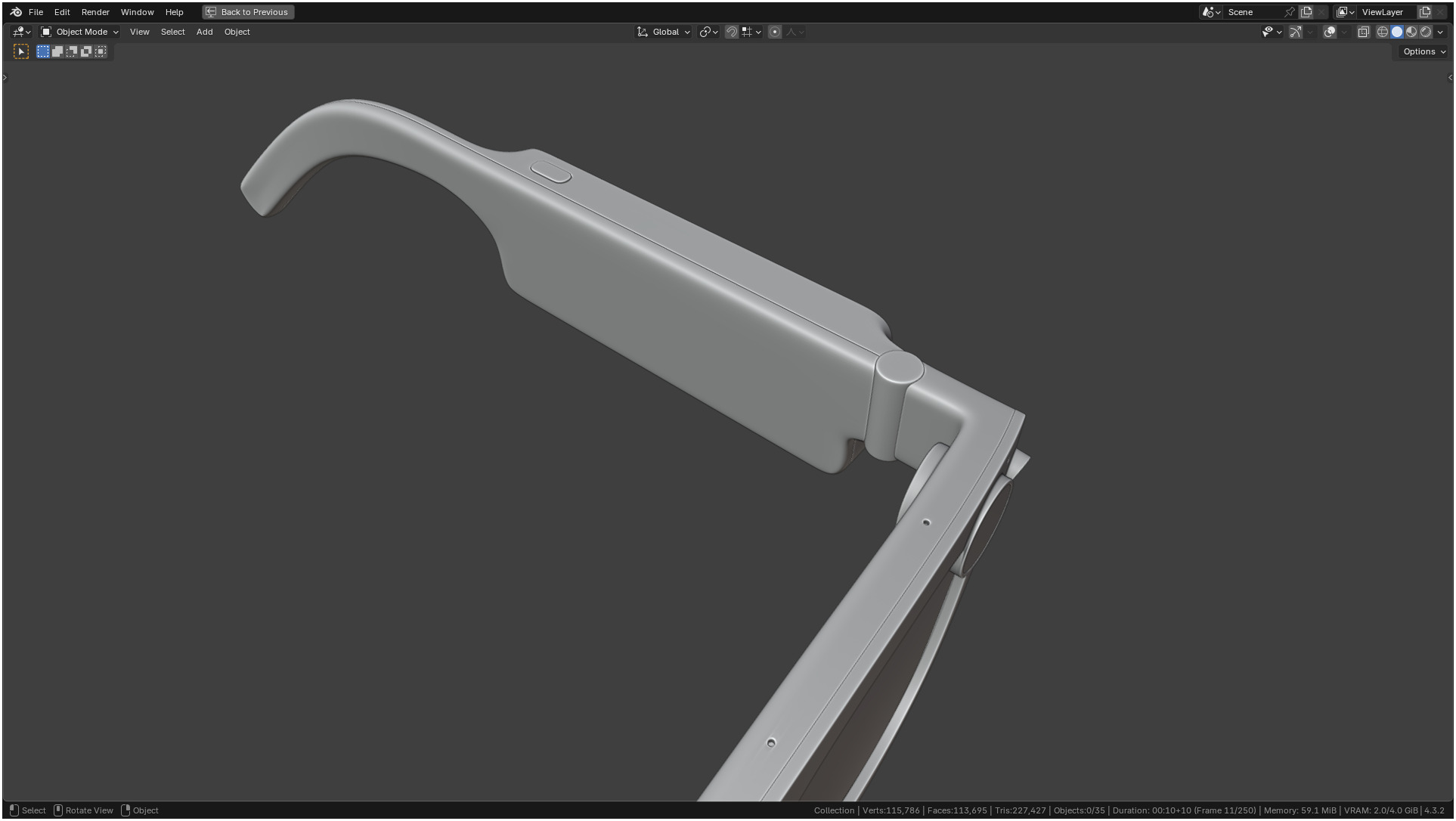Switch to Solid viewport shading

click(1397, 32)
